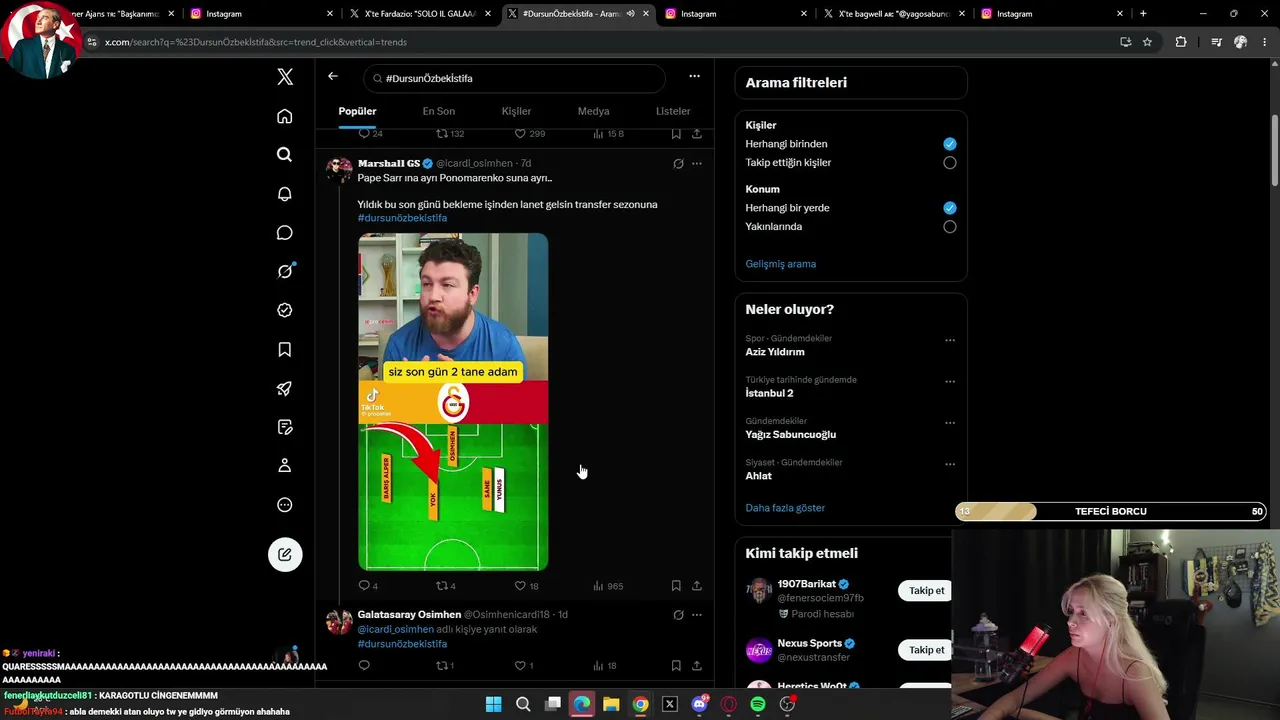Screen dimensions: 1280x720
Task: Open options for İstanbul 2 trend
Action: click(x=950, y=381)
